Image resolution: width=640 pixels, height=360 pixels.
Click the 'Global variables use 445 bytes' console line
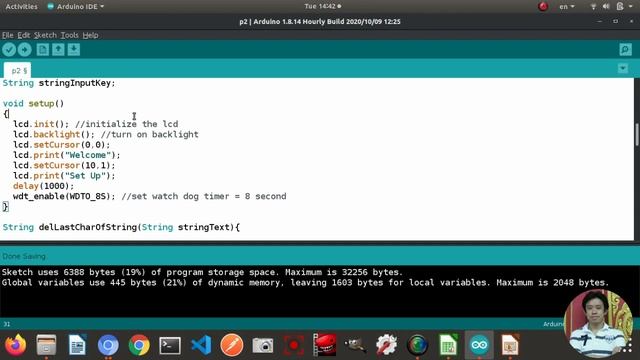tap(305, 282)
